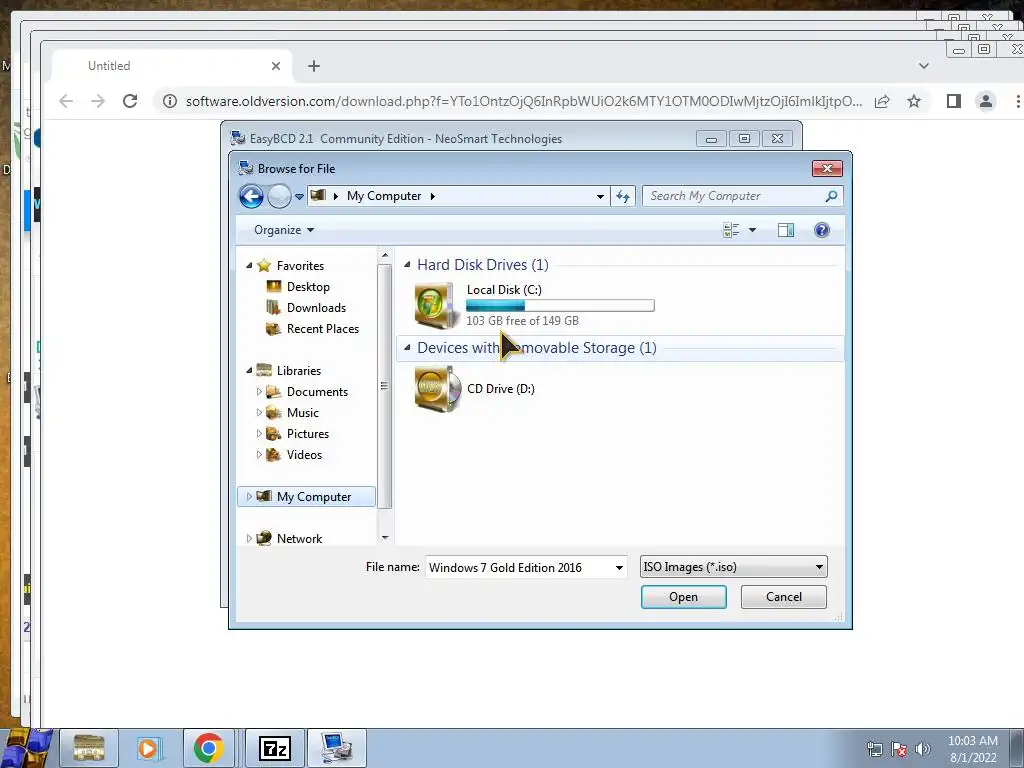
Task: Click Chrome's forward navigation arrow
Action: pyautogui.click(x=98, y=101)
